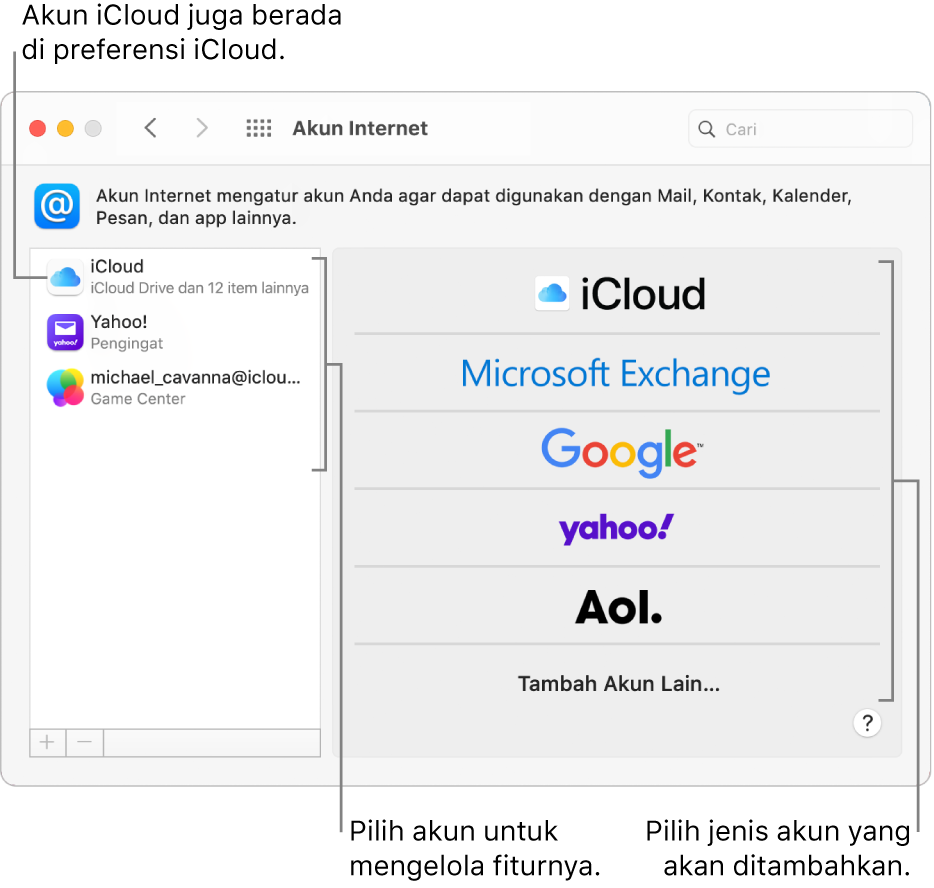The image size is (934, 888).
Task: Add a Google account
Action: pos(618,451)
